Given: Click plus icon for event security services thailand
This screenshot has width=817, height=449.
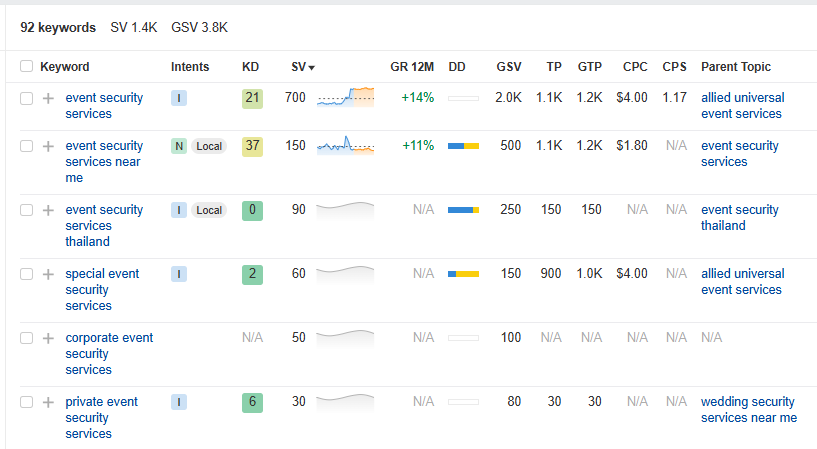Looking at the screenshot, I should (48, 210).
